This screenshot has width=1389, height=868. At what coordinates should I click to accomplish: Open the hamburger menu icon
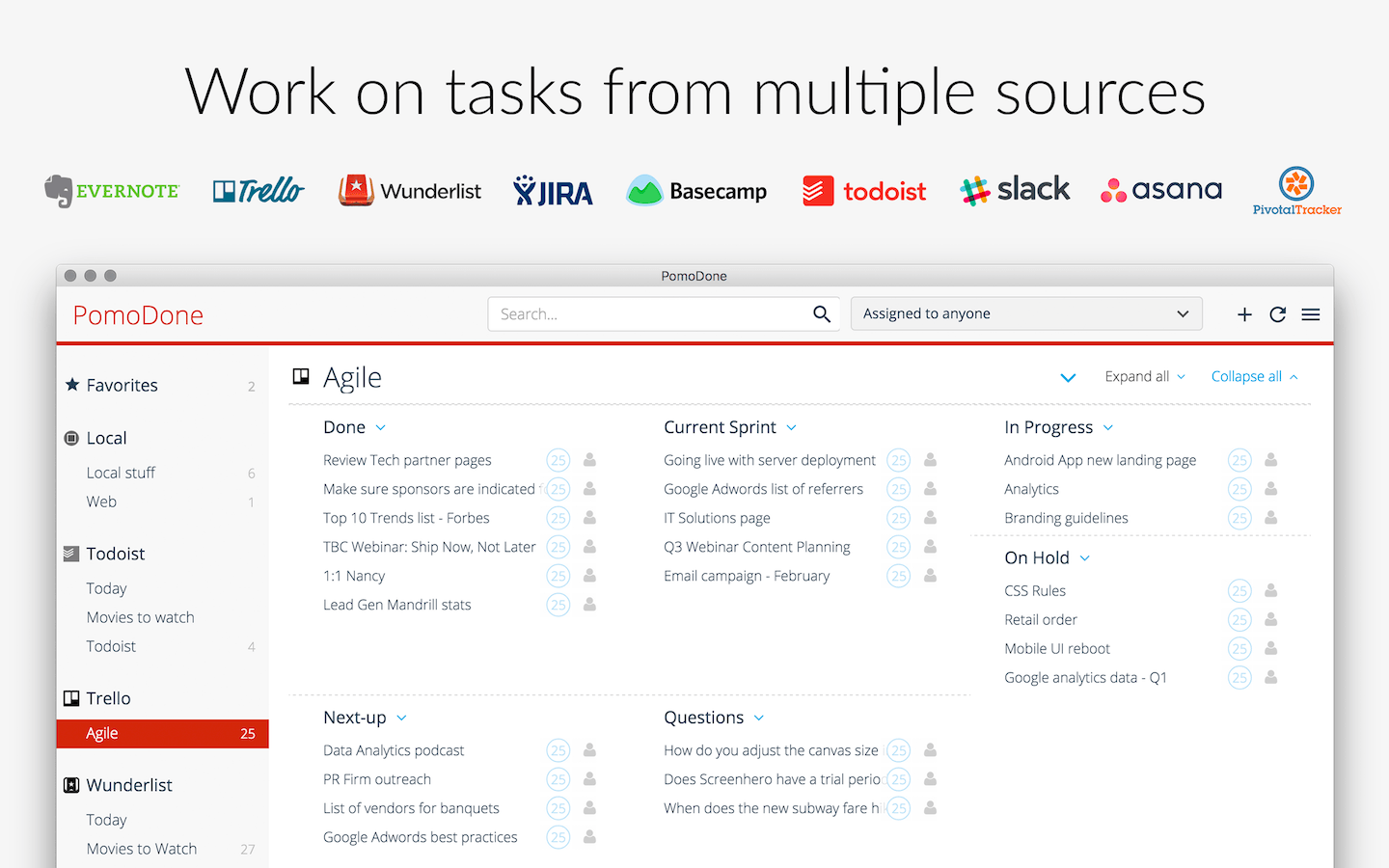(x=1310, y=314)
